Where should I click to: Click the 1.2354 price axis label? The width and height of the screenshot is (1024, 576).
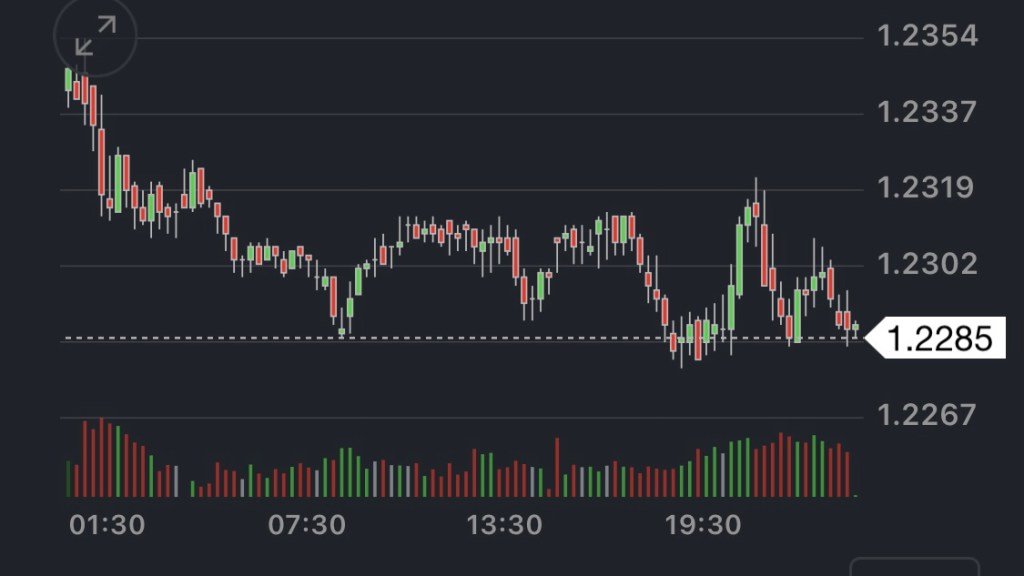(x=926, y=36)
